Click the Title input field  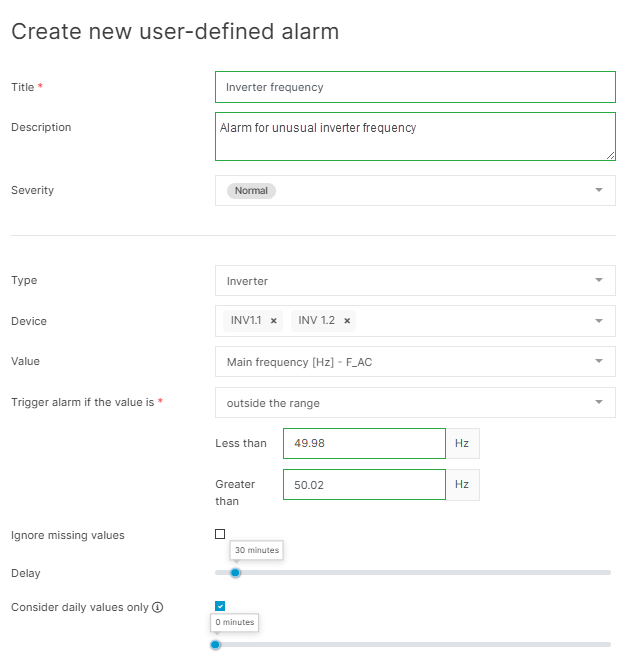(414, 87)
